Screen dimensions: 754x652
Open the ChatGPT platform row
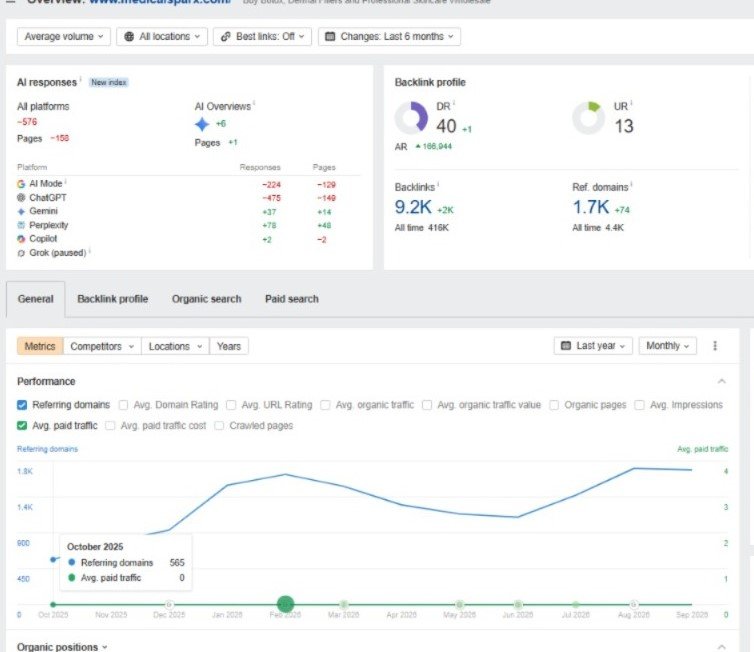188,198
